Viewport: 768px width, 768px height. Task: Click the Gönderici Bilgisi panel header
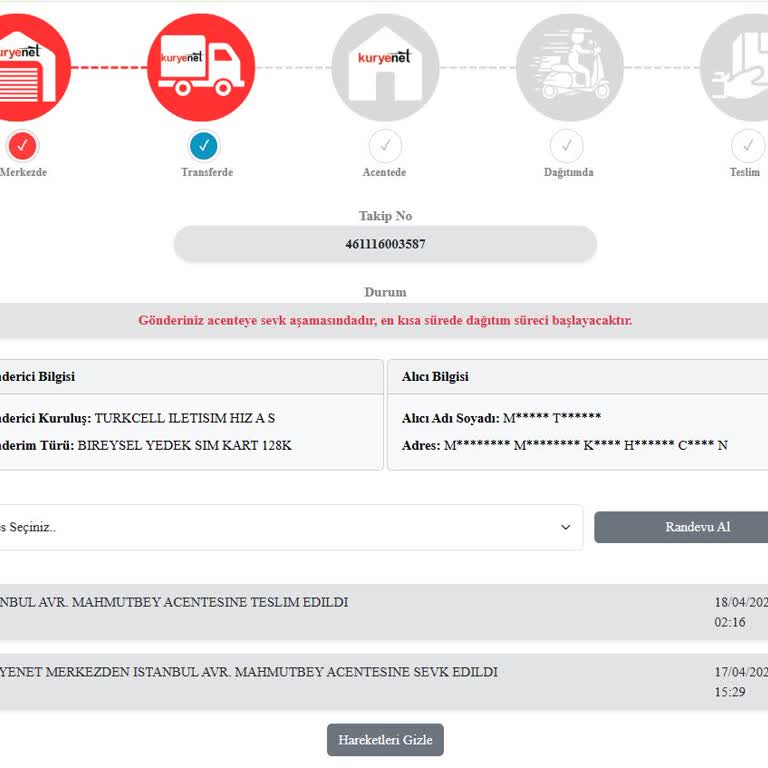(x=192, y=377)
